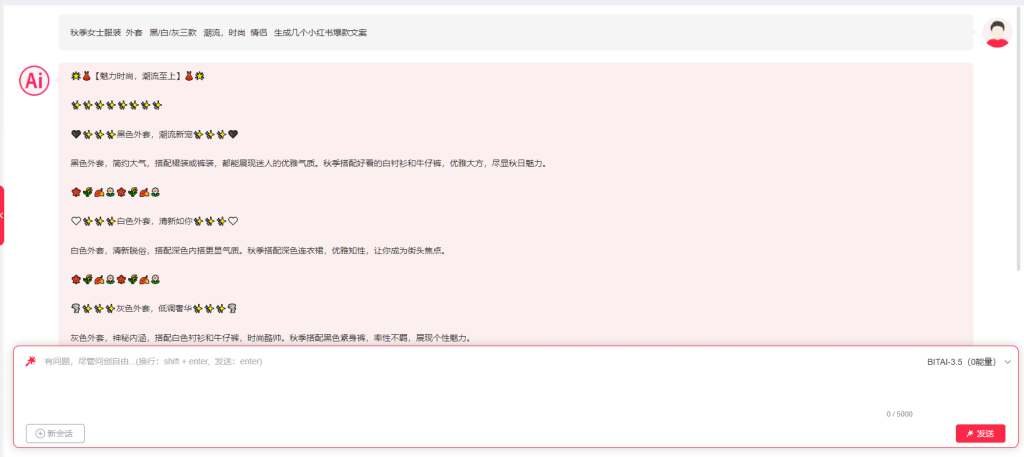Click the magic wand icon in input box
The width and height of the screenshot is (1024, 457).
[31, 361]
